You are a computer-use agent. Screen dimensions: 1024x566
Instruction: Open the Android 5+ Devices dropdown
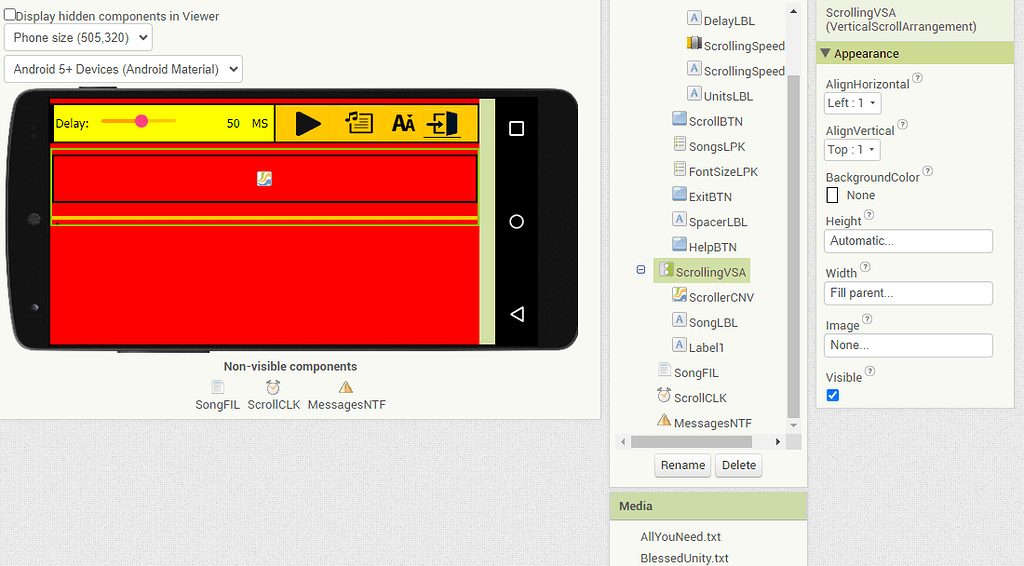(x=123, y=69)
